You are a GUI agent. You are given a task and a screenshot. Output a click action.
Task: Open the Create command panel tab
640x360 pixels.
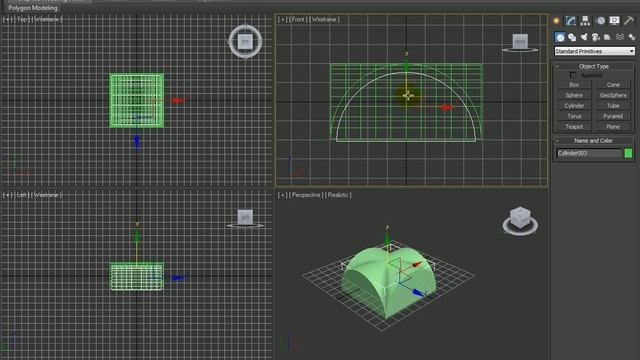556,20
